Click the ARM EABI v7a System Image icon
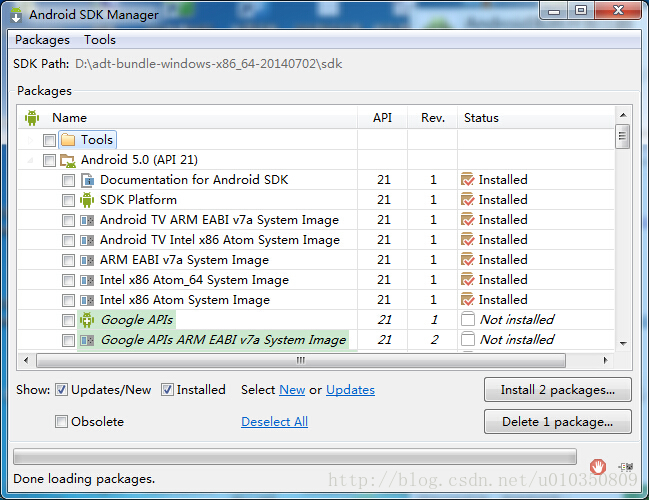The height and width of the screenshot is (500, 649). [x=87, y=260]
